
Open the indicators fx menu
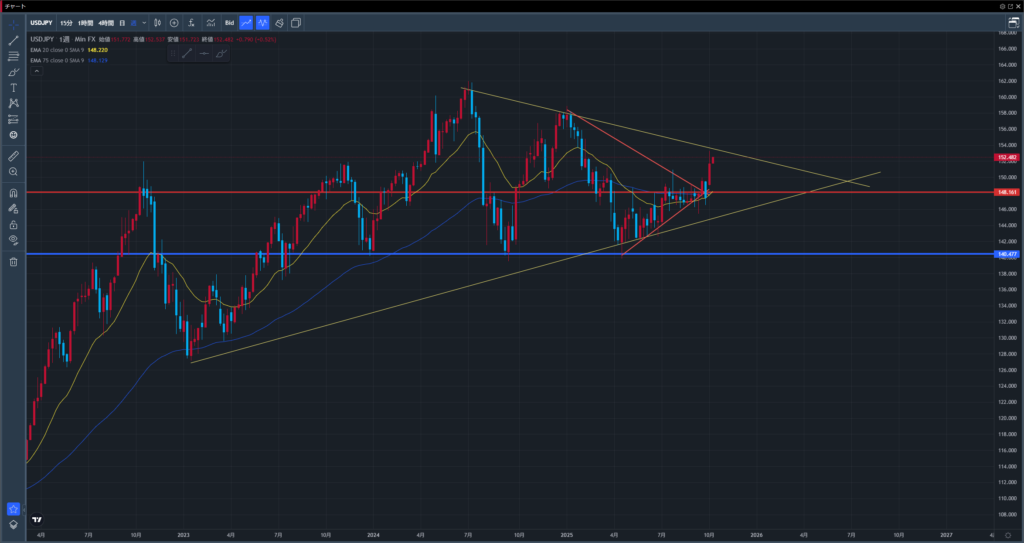tap(191, 22)
